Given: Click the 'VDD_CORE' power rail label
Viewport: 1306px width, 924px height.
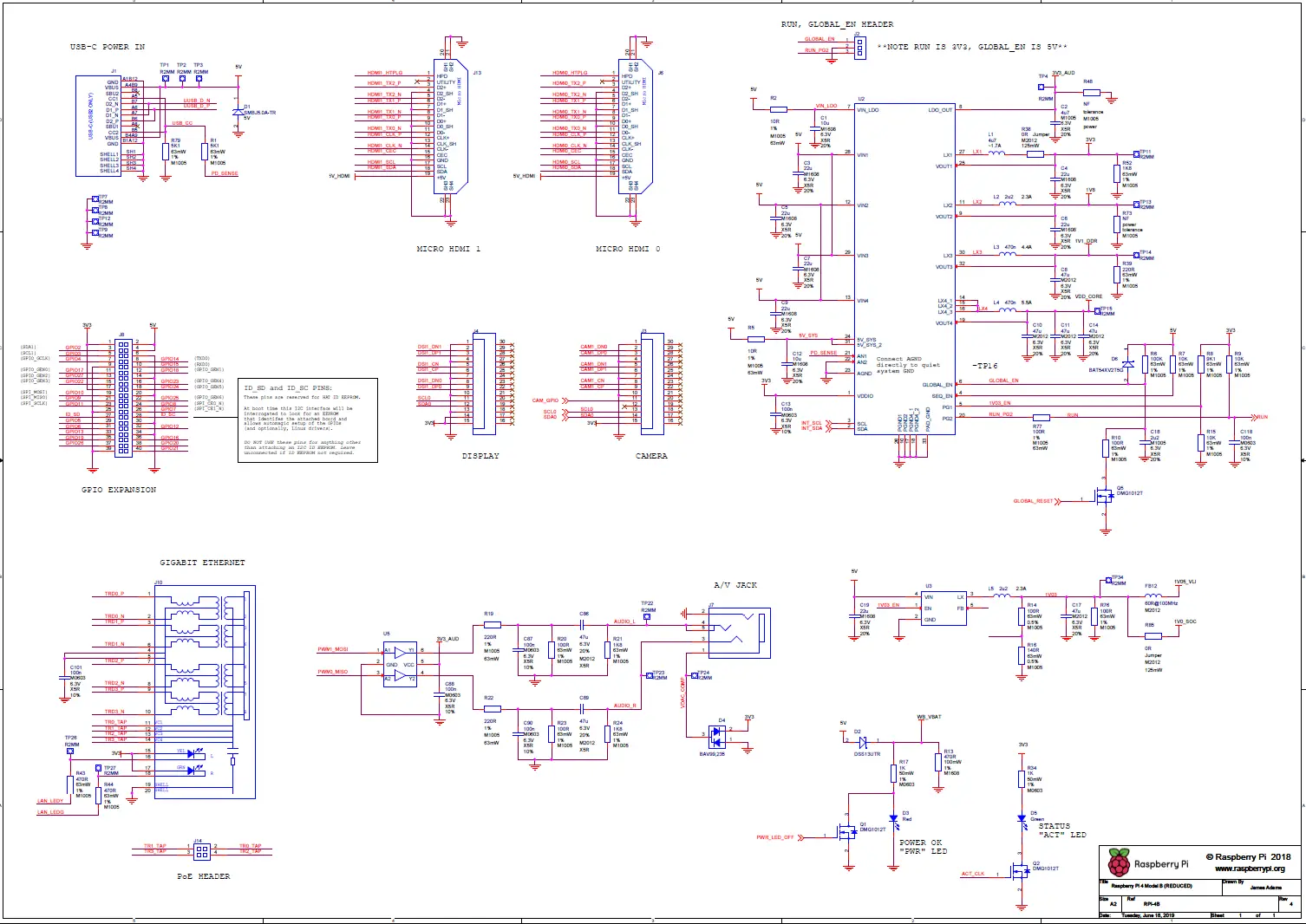Looking at the screenshot, I should (1088, 296).
